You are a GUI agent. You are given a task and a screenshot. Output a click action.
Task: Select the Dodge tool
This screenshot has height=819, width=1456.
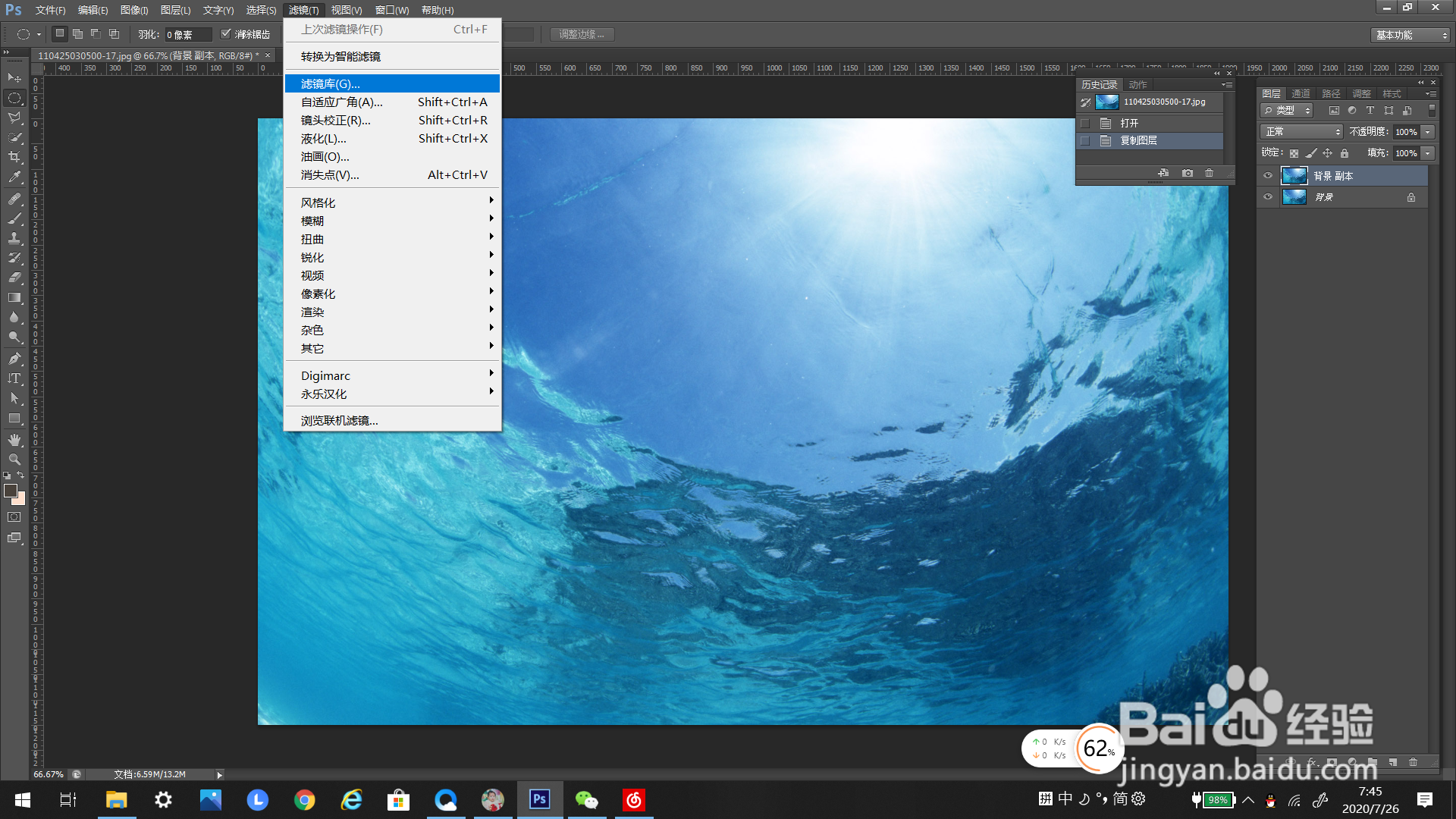14,337
